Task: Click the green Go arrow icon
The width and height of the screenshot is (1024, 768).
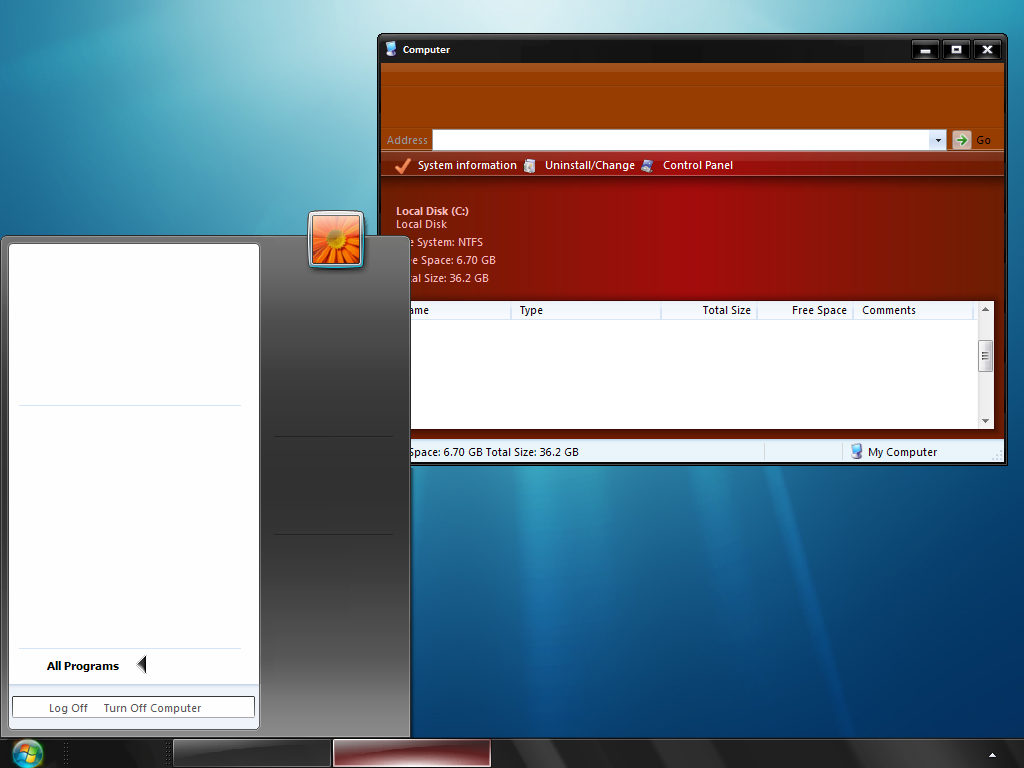Action: tap(959, 140)
